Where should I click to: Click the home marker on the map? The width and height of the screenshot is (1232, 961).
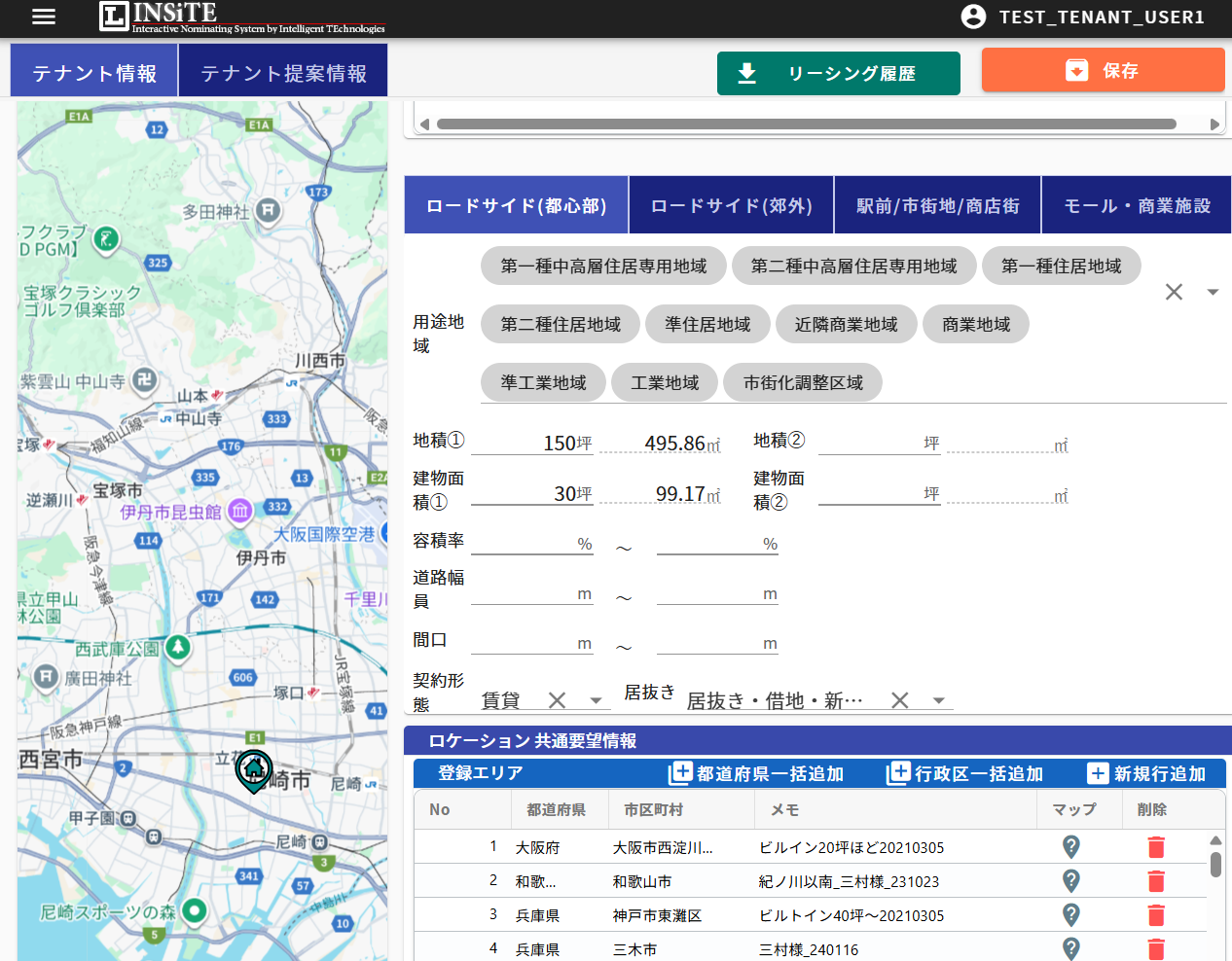(254, 769)
